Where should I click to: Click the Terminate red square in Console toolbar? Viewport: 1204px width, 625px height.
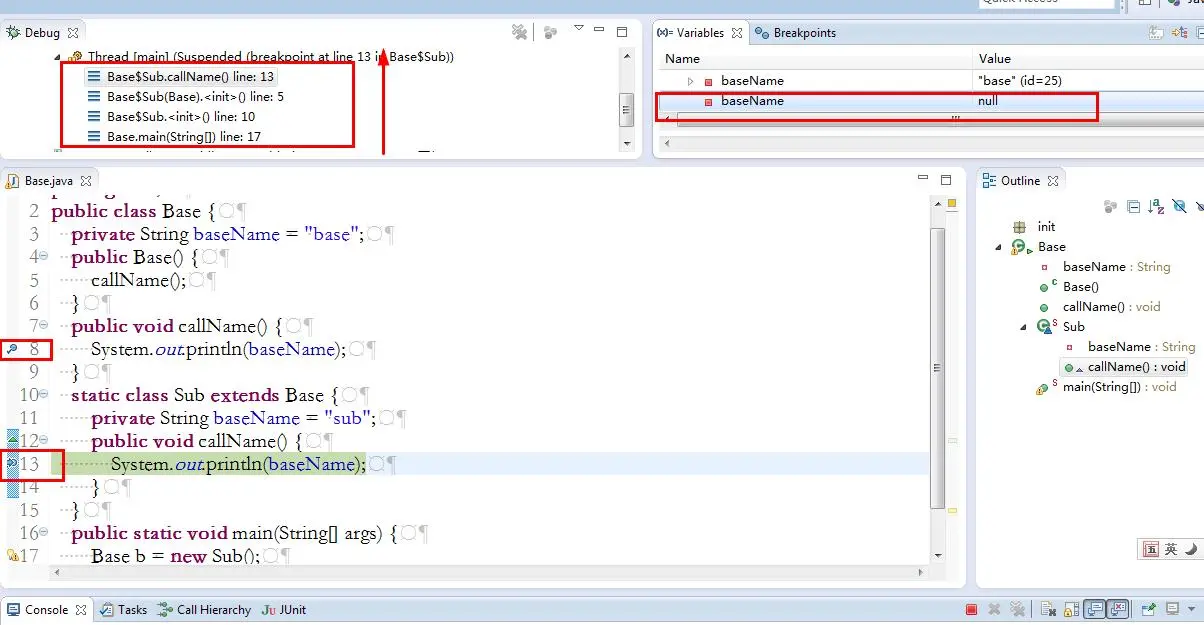coord(971,609)
